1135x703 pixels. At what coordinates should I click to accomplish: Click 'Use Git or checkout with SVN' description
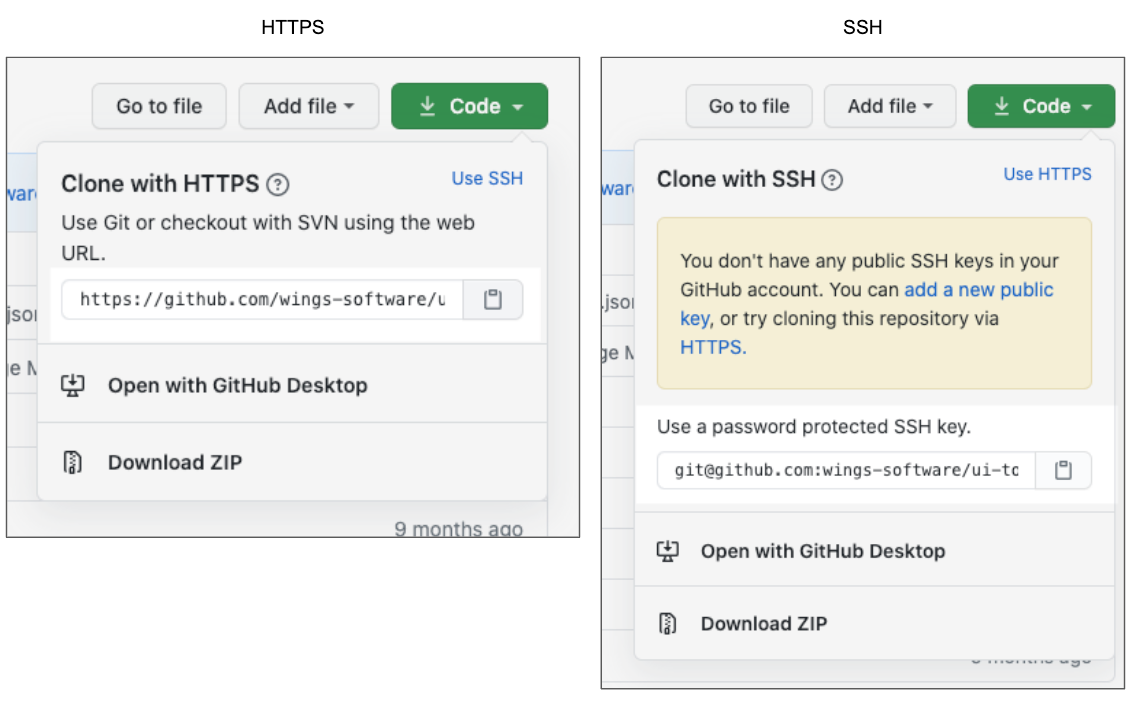click(x=268, y=237)
